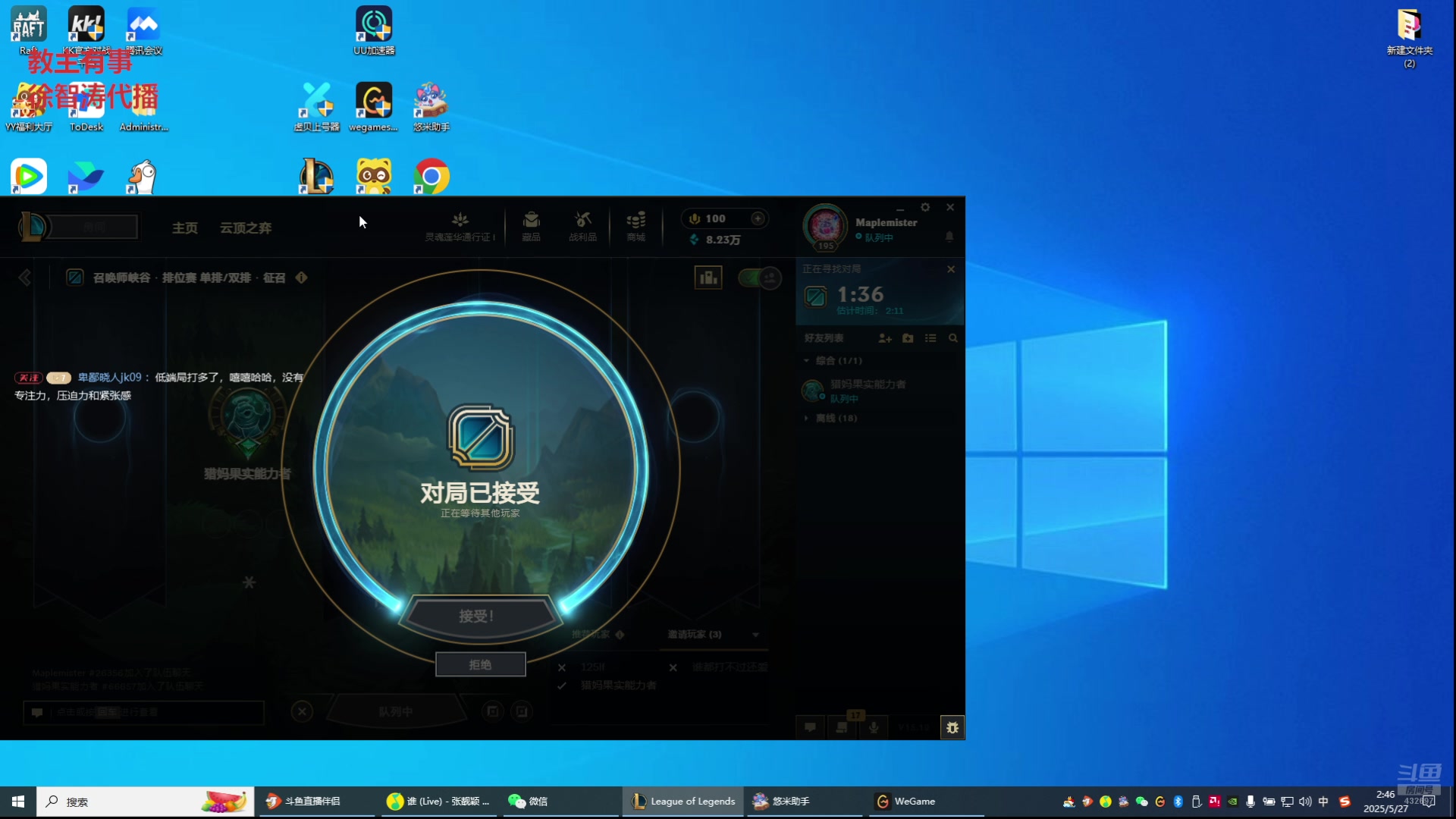The width and height of the screenshot is (1456, 819).
Task: Open the 商城 store icon
Action: pyautogui.click(x=635, y=226)
